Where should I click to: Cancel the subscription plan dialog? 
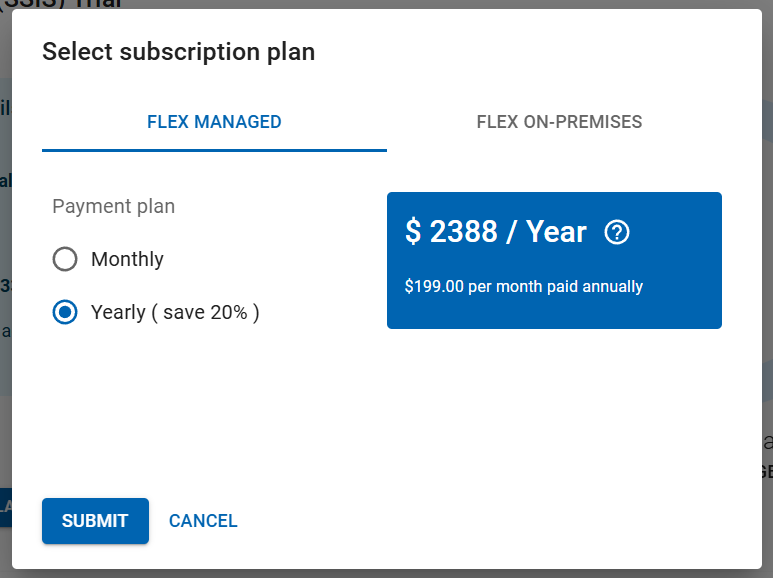coord(203,521)
